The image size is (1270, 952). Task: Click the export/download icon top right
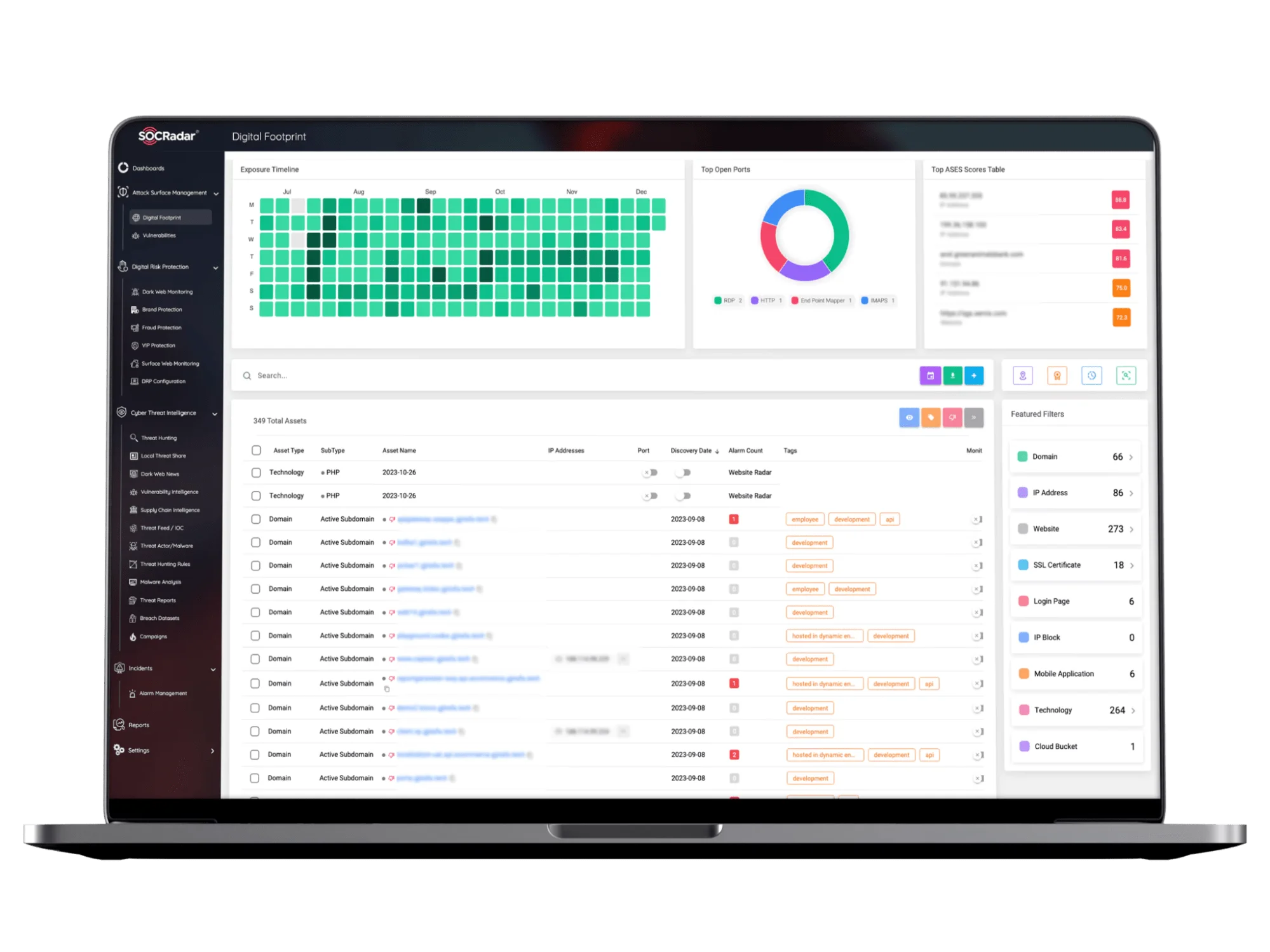[x=952, y=375]
